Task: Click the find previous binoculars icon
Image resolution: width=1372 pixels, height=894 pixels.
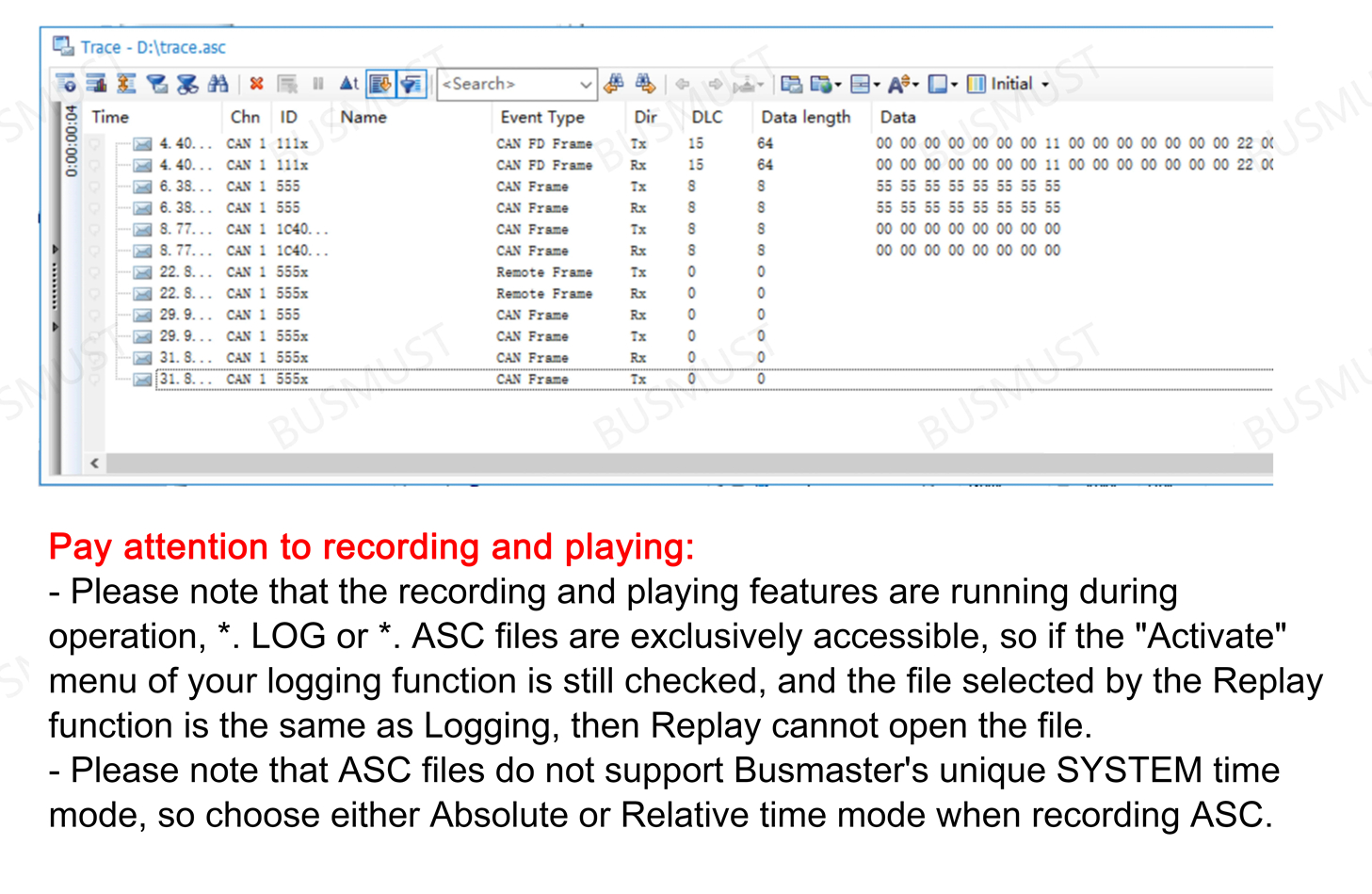Action: pyautogui.click(x=614, y=84)
